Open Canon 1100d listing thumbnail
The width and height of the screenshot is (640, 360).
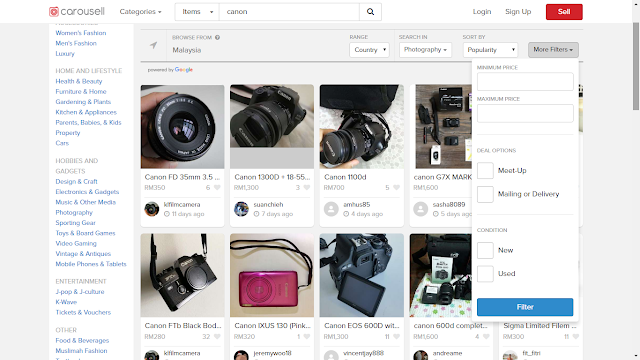pos(362,127)
